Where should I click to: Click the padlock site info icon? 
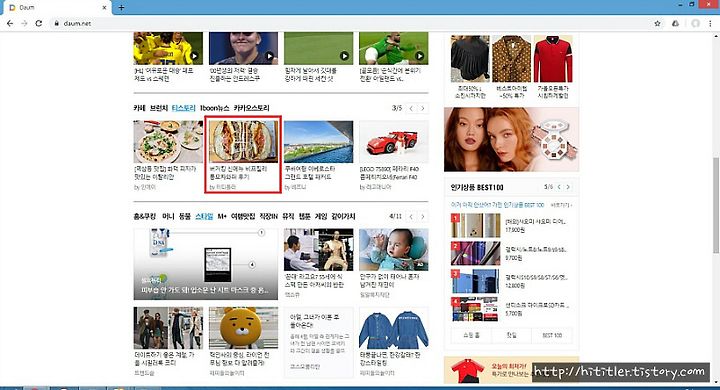[56, 23]
